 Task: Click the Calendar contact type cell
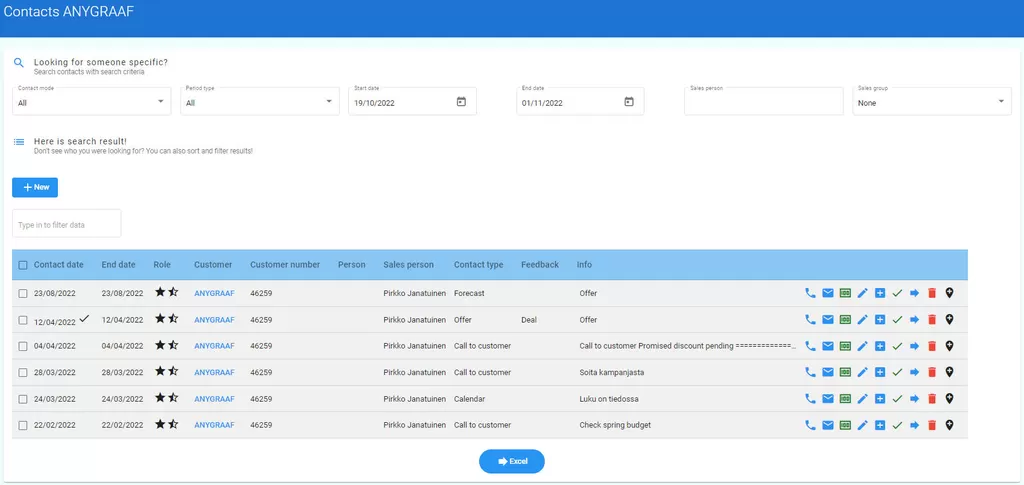tap(470, 399)
